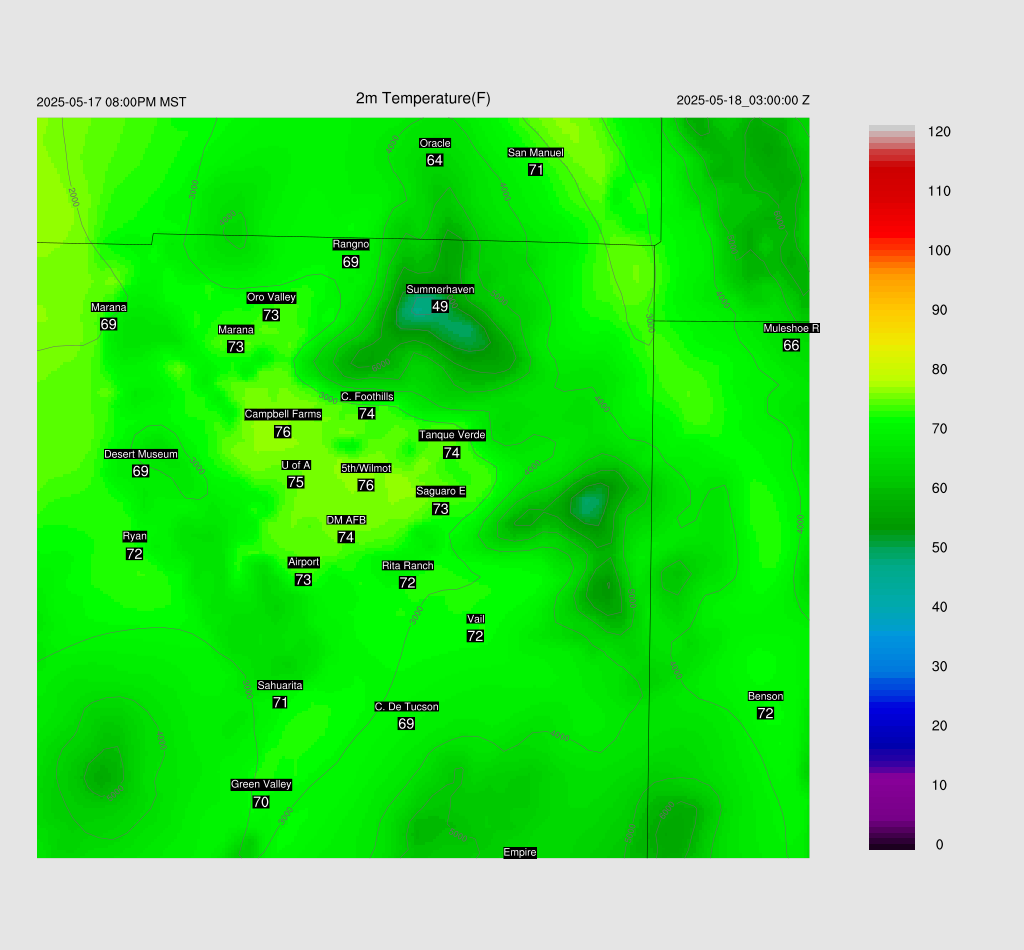Pick the Rangno station label
The width and height of the screenshot is (1024, 950).
351,244
